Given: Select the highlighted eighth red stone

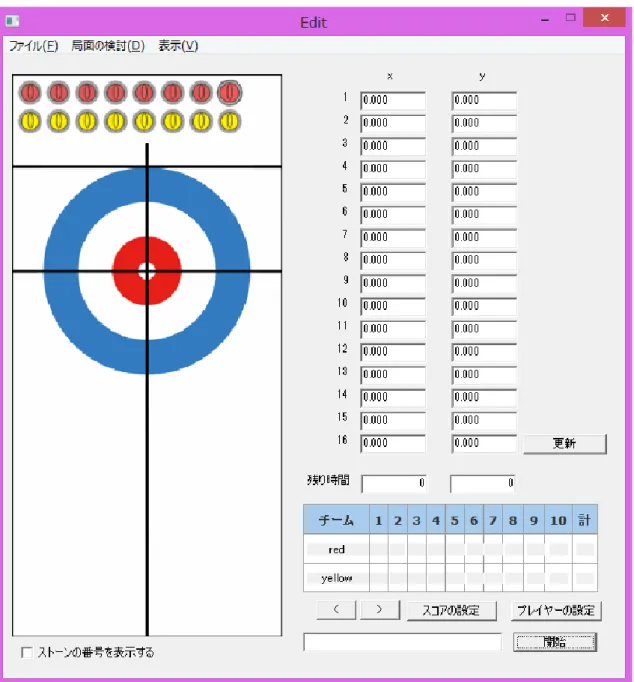Looking at the screenshot, I should [x=230, y=93].
